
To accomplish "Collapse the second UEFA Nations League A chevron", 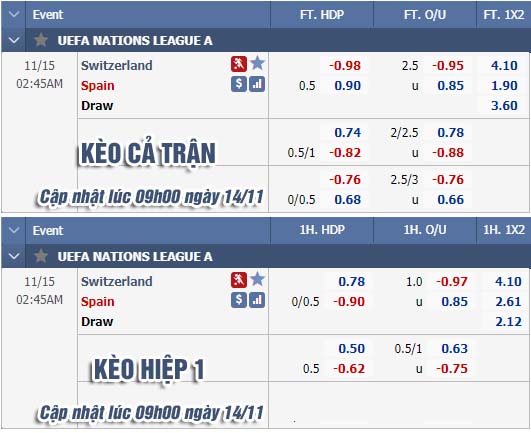I will point(14,256).
